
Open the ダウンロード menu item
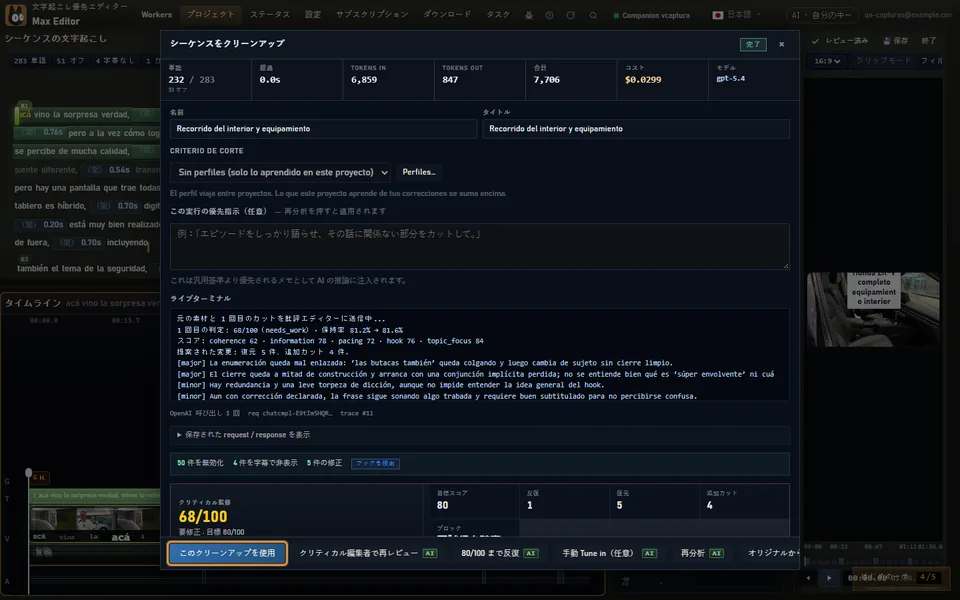(447, 15)
